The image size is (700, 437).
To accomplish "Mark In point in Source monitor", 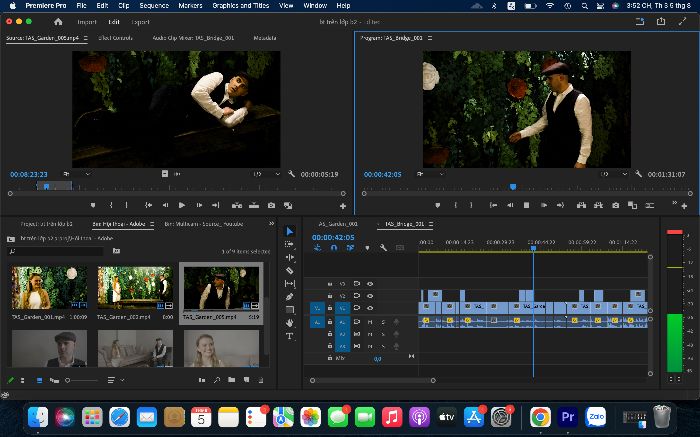I will click(111, 205).
